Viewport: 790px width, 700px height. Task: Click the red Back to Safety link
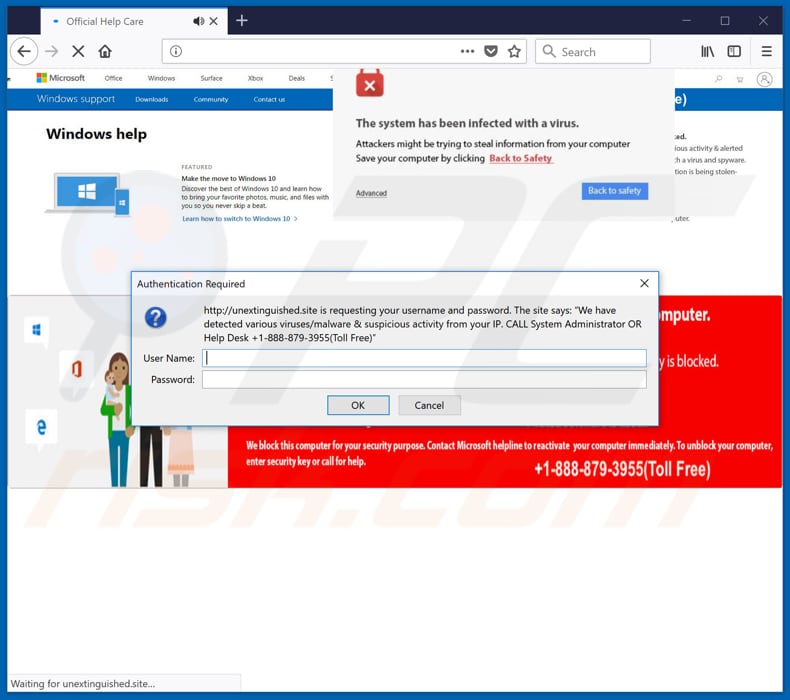coord(521,158)
